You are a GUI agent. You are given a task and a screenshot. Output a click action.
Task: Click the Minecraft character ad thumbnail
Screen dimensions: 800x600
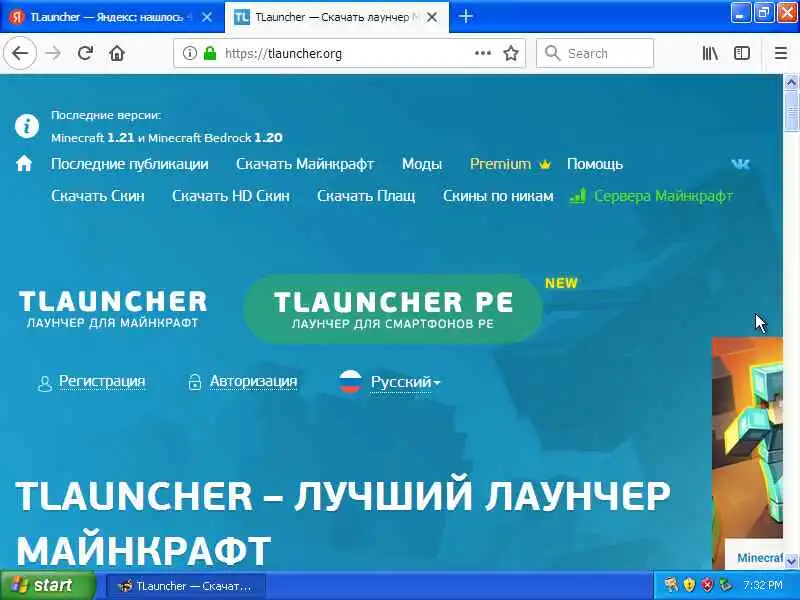tap(747, 438)
